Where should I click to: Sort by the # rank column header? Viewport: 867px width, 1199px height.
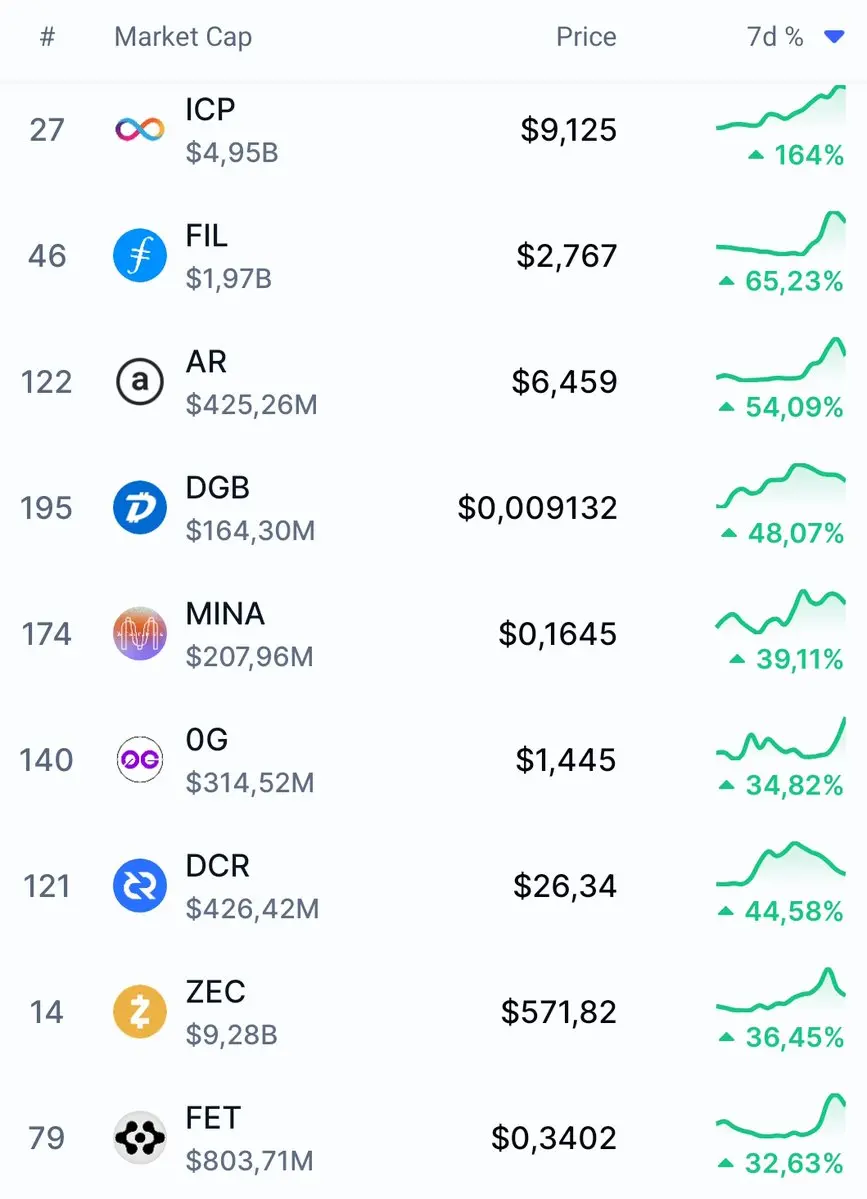click(47, 37)
